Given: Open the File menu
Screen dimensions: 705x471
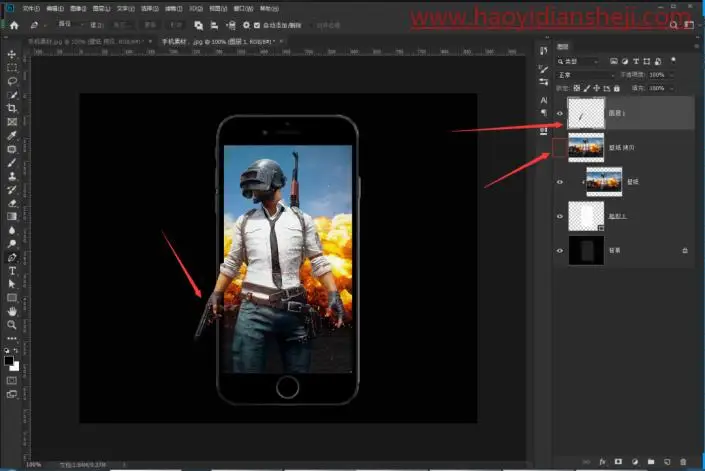Looking at the screenshot, I should pos(31,9).
